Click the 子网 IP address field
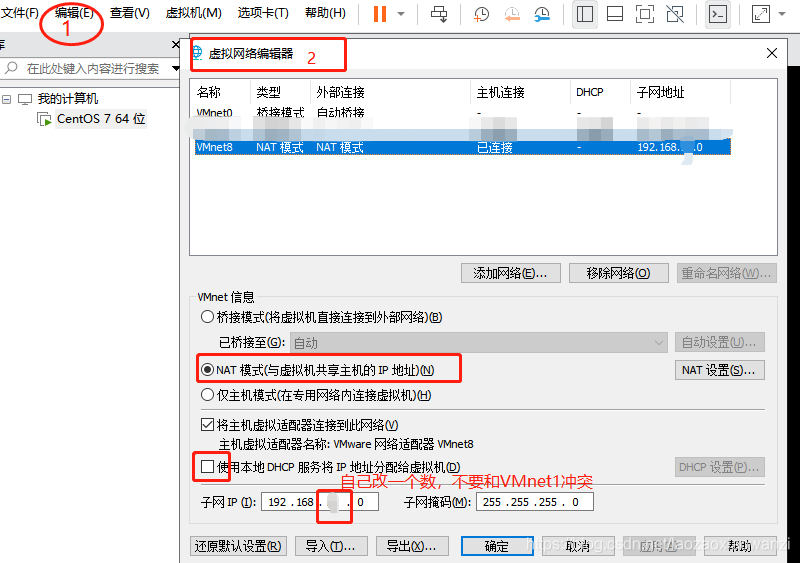800x563 pixels. pos(319,502)
